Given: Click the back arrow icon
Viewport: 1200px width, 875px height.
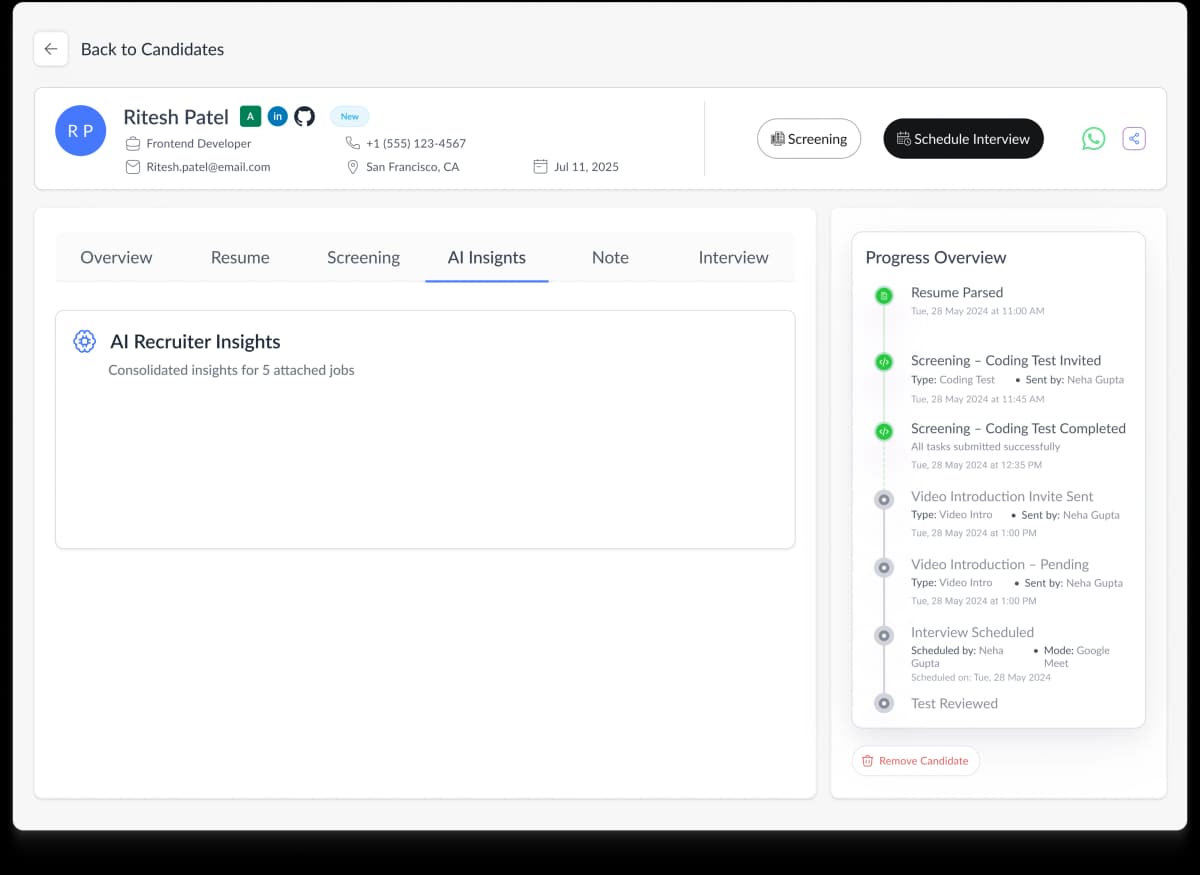Looking at the screenshot, I should click(51, 49).
